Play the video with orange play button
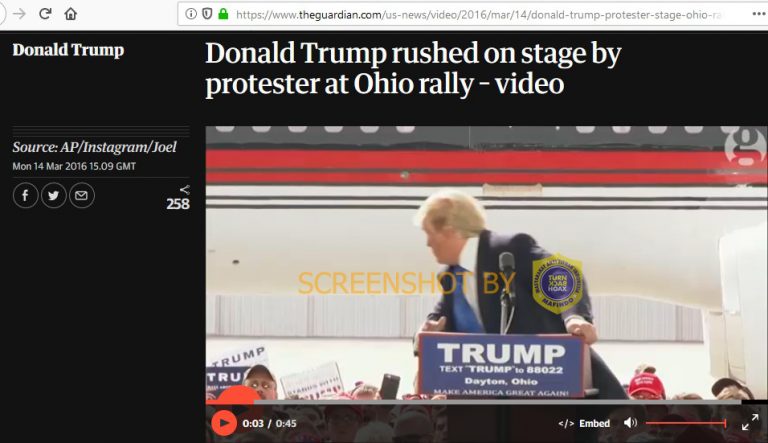The height and width of the screenshot is (443, 768). tap(224, 423)
